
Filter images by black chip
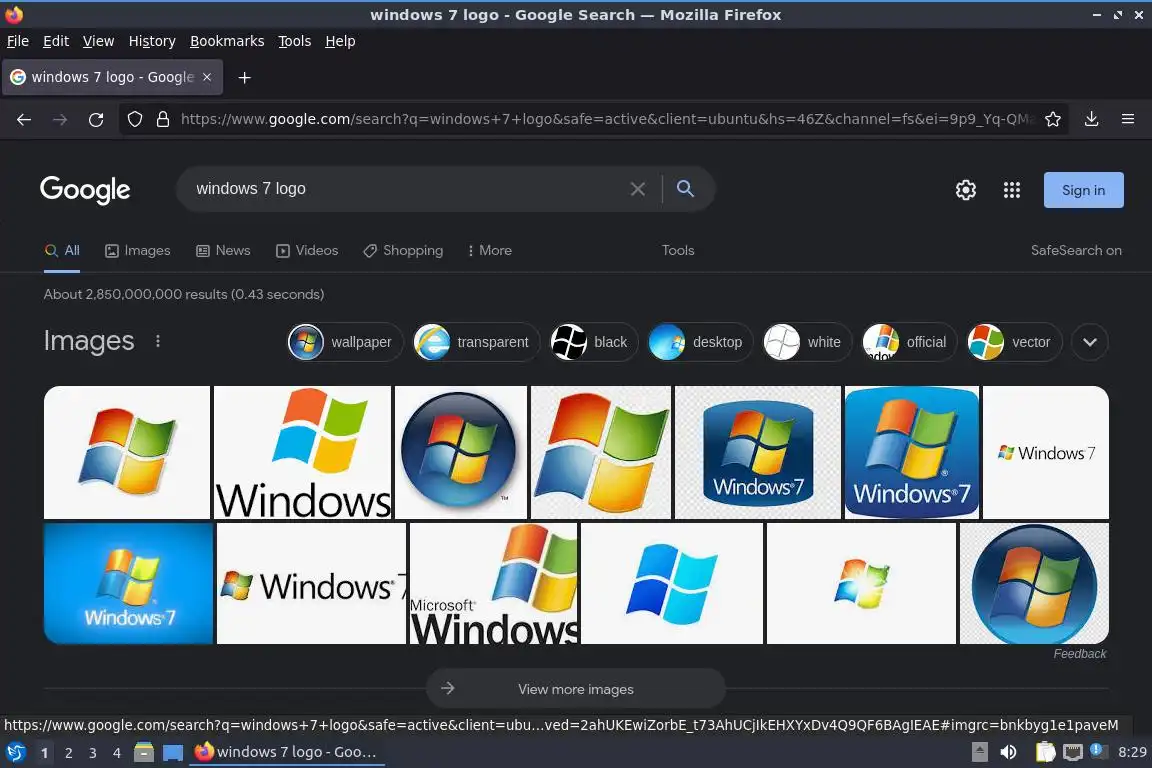point(594,342)
